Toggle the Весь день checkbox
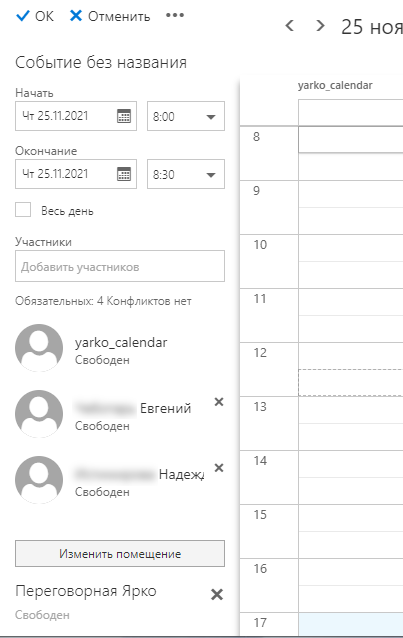 click(x=23, y=210)
